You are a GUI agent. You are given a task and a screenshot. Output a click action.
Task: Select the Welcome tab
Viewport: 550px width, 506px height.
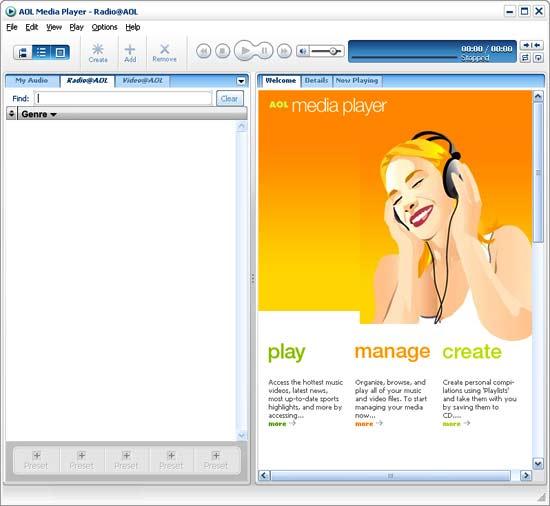click(x=281, y=81)
